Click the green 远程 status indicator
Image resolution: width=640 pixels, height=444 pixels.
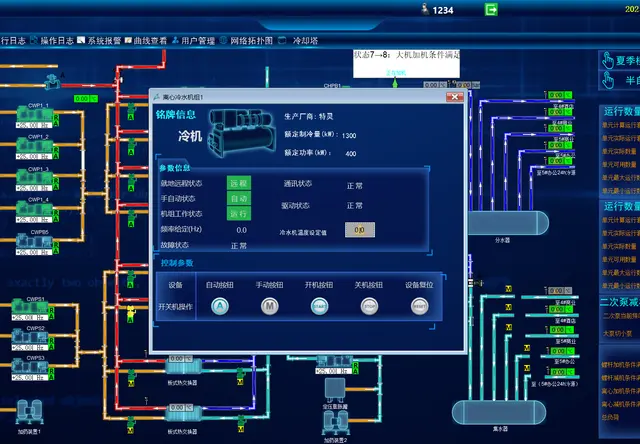239,183
